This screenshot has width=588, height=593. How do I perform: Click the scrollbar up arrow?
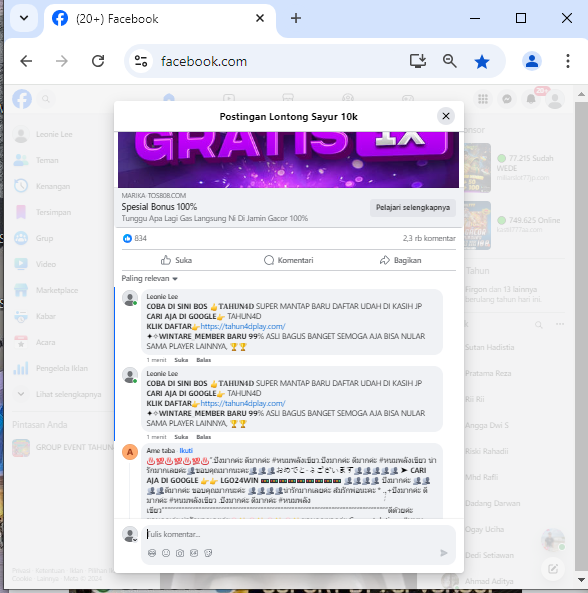point(581,94)
